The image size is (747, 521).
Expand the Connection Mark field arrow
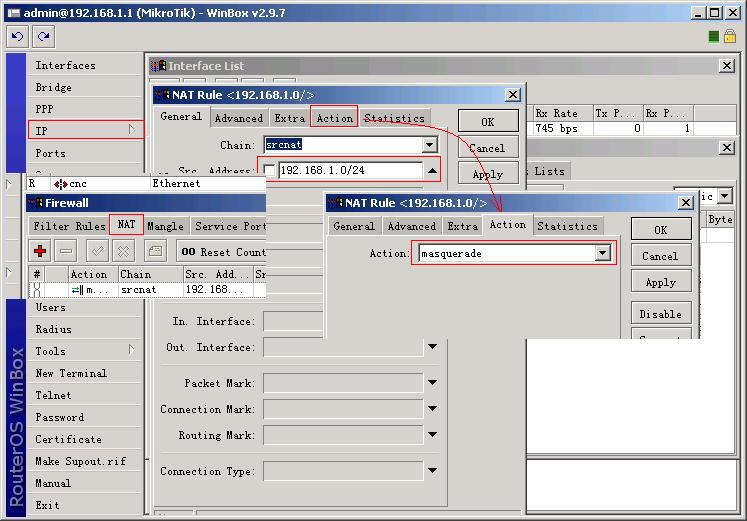tap(432, 409)
